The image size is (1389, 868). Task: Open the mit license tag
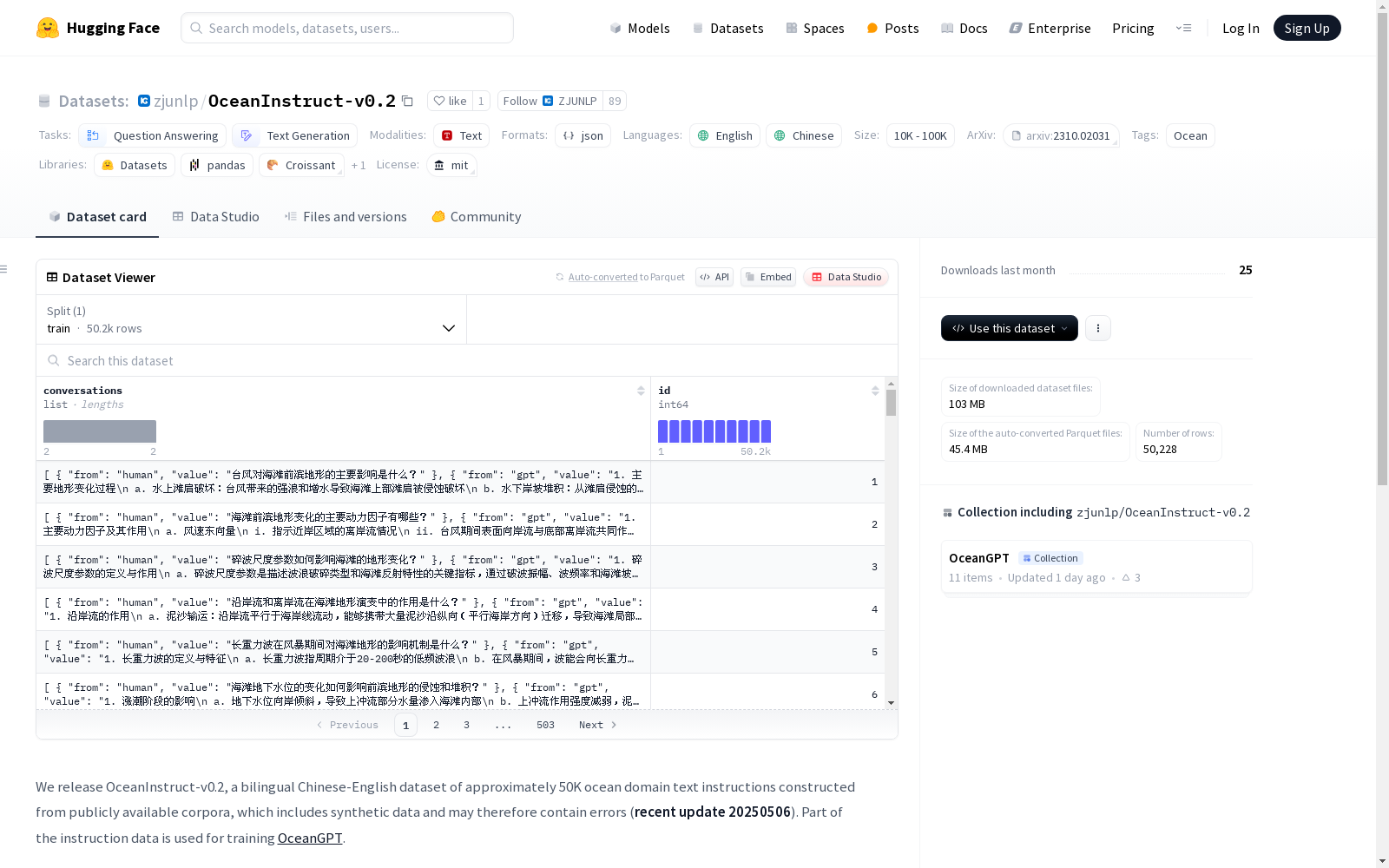[451, 165]
